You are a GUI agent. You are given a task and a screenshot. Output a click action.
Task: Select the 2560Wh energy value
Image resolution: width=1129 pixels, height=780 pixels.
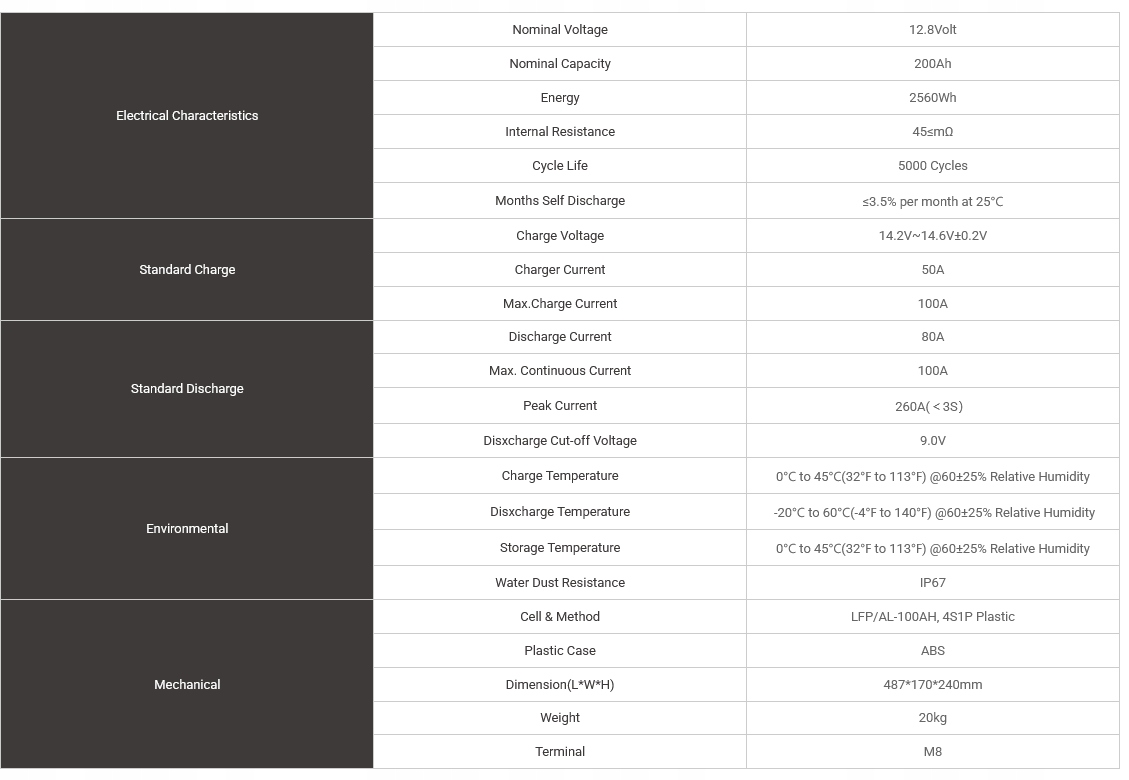pyautogui.click(x=932, y=98)
